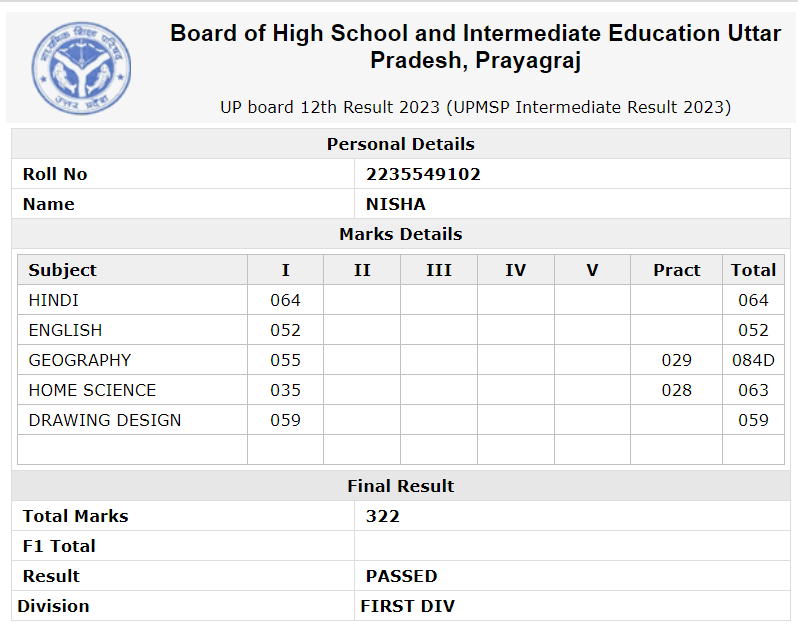Click the Total Marks value 322
798x643 pixels.
[383, 516]
